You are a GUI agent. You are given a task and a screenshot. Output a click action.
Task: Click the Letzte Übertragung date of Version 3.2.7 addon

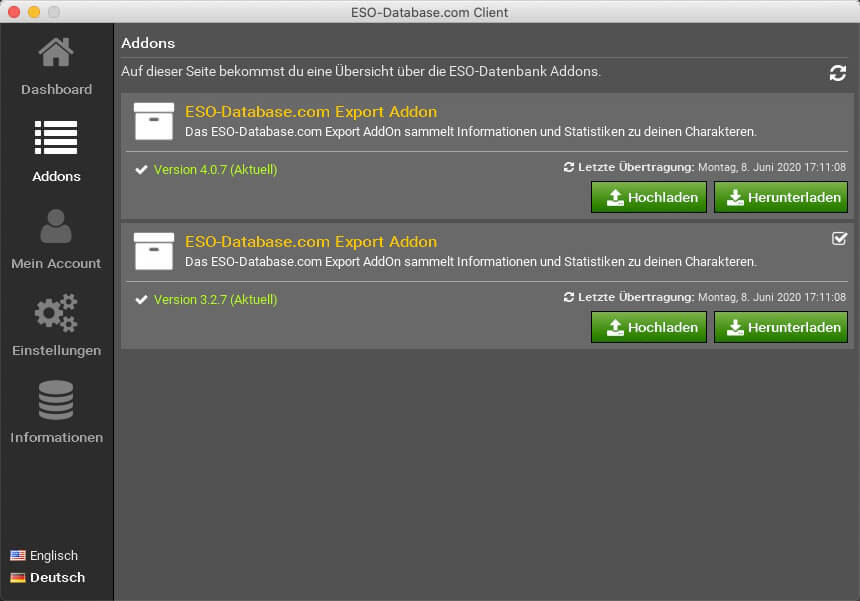[x=772, y=297]
